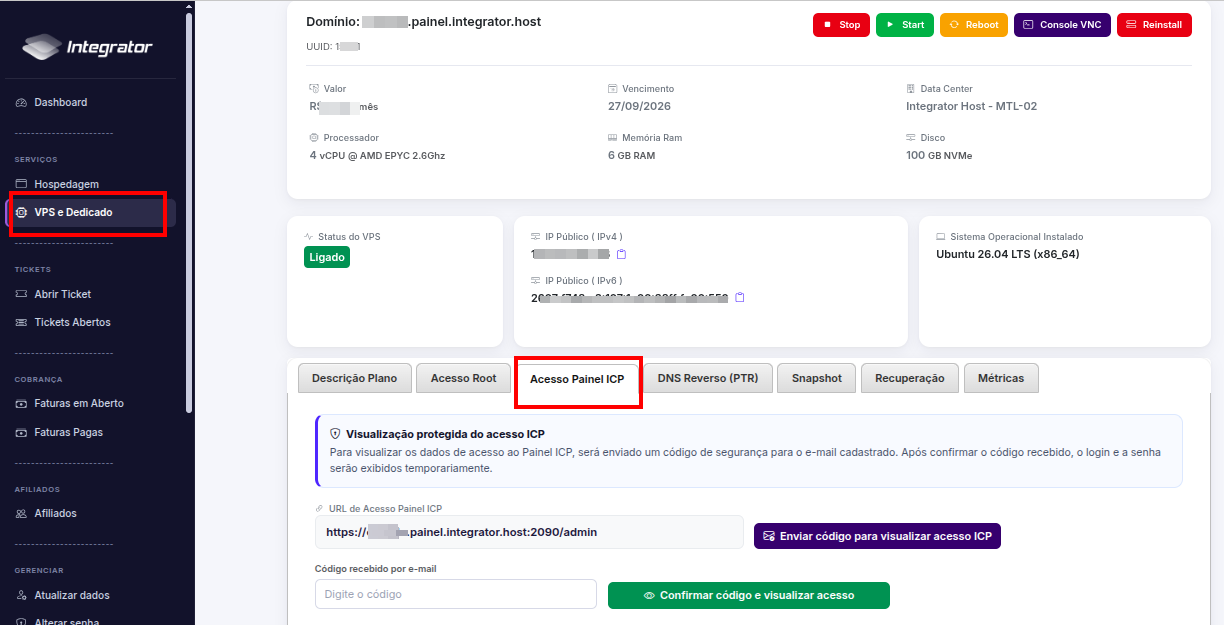Start the VPS with green Start button
The height and width of the screenshot is (625, 1224).
(905, 25)
